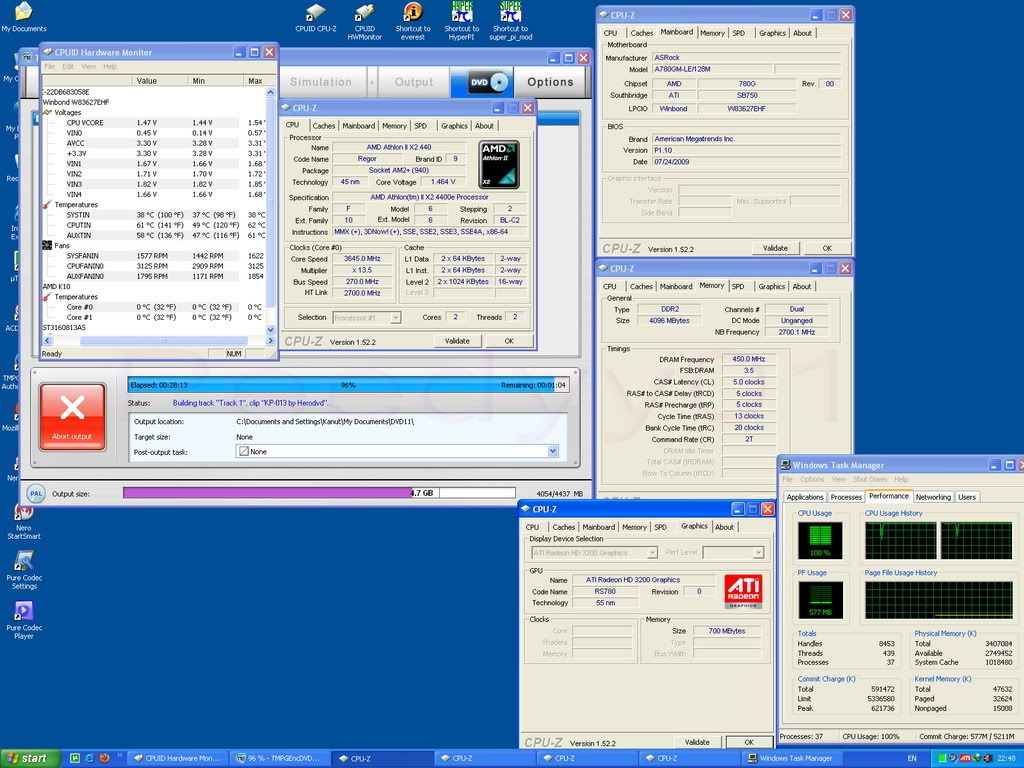Viewport: 1024px width, 768px height.
Task: Click Validate in the CPU-Z mainboard window
Action: 775,248
